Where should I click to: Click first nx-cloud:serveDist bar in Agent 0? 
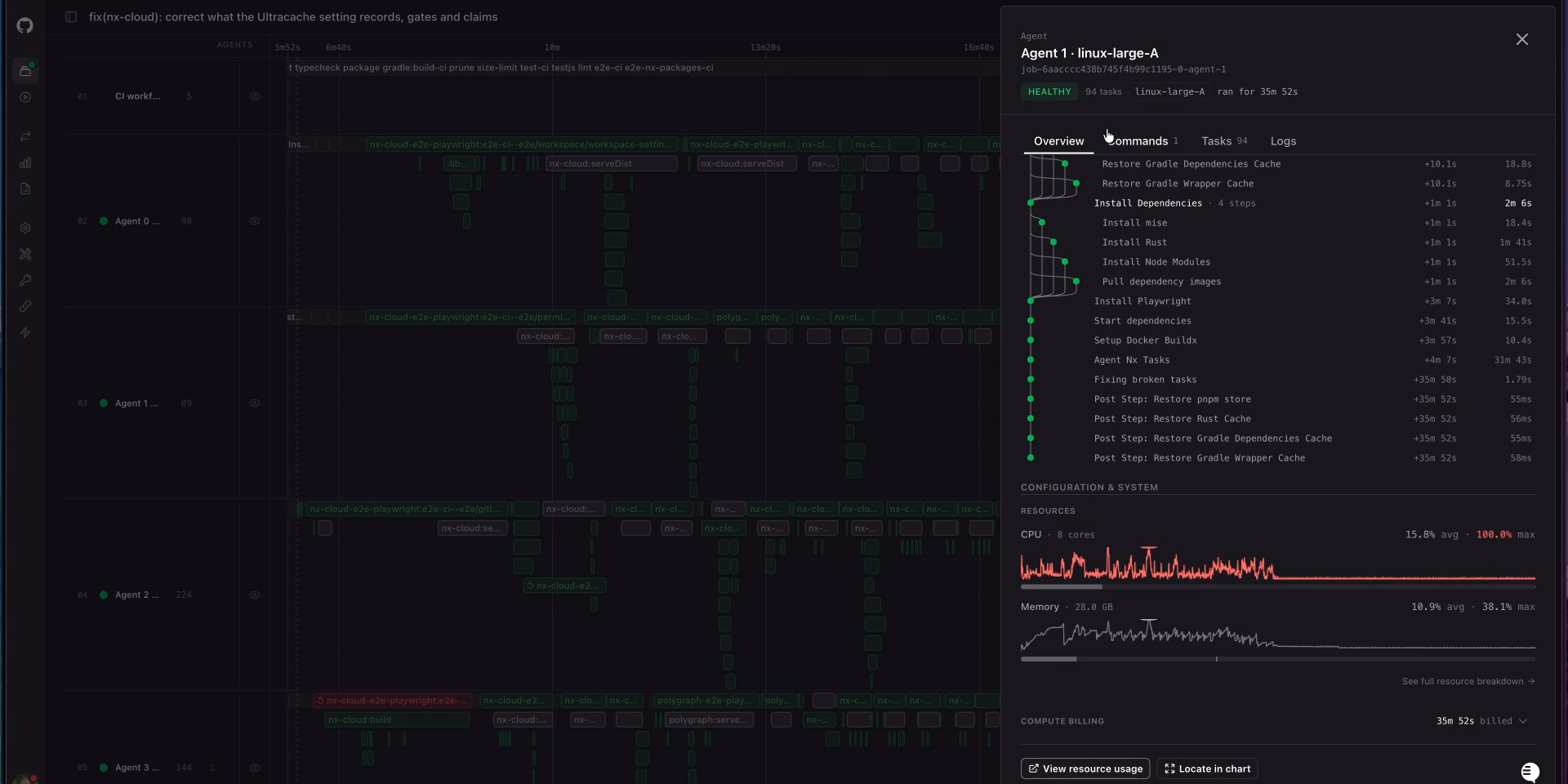point(611,164)
